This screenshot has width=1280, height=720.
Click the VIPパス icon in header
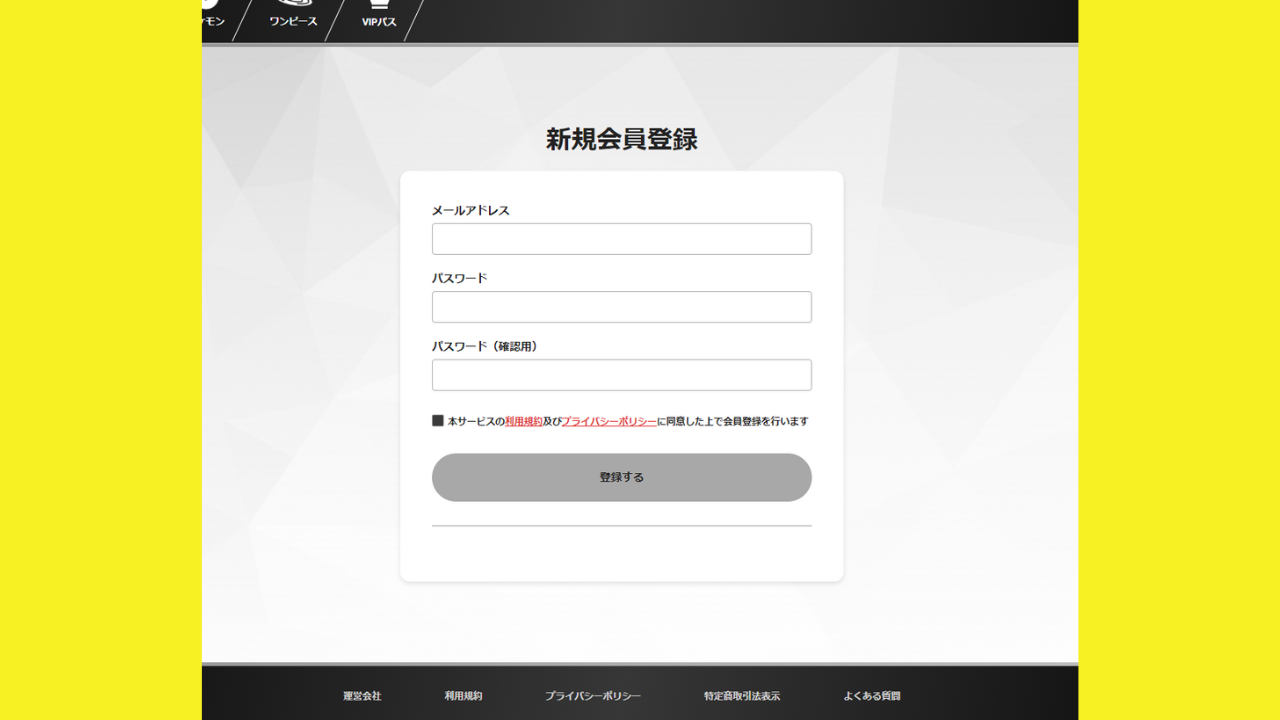(379, 5)
